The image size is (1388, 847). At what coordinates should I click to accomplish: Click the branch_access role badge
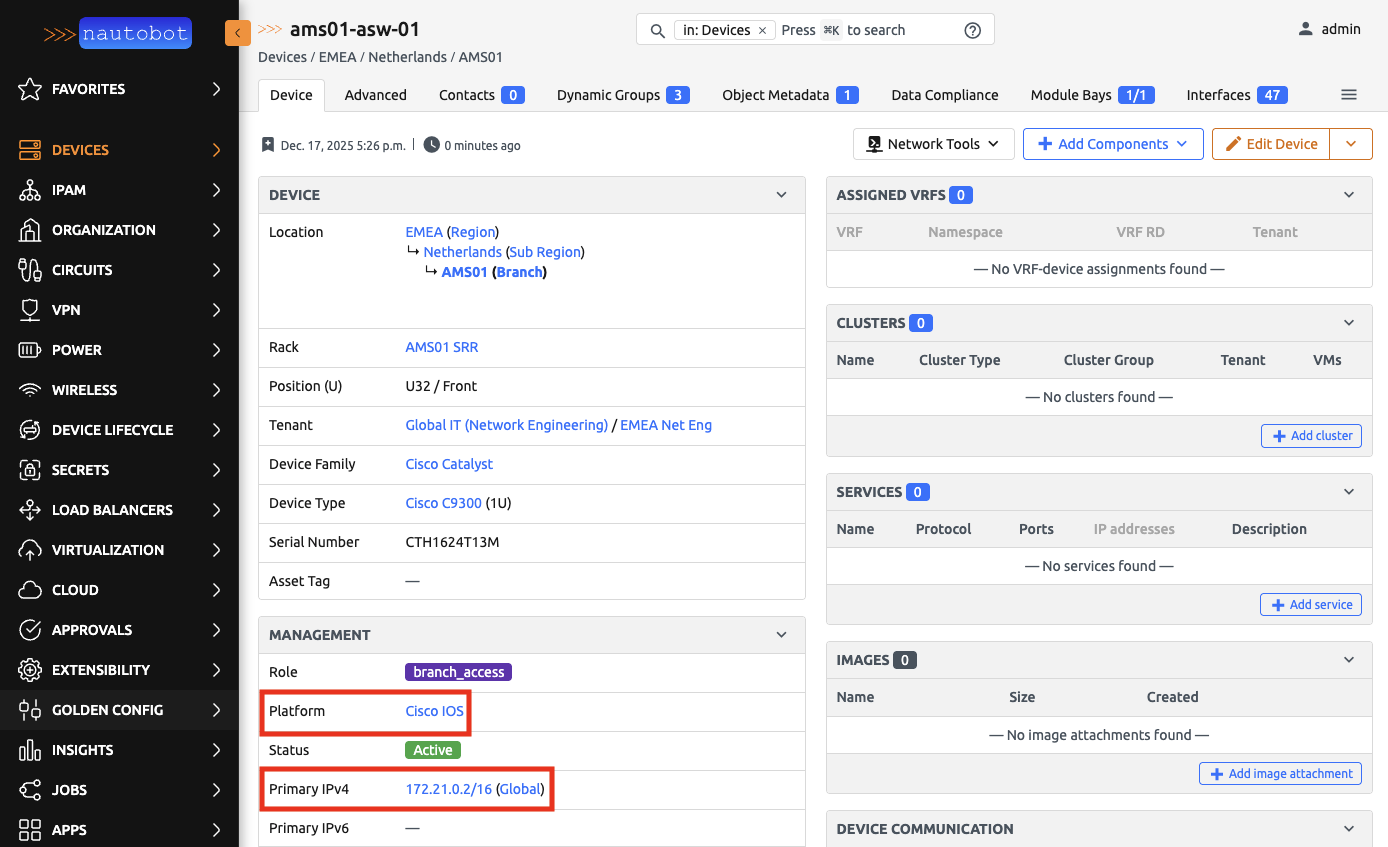click(458, 672)
